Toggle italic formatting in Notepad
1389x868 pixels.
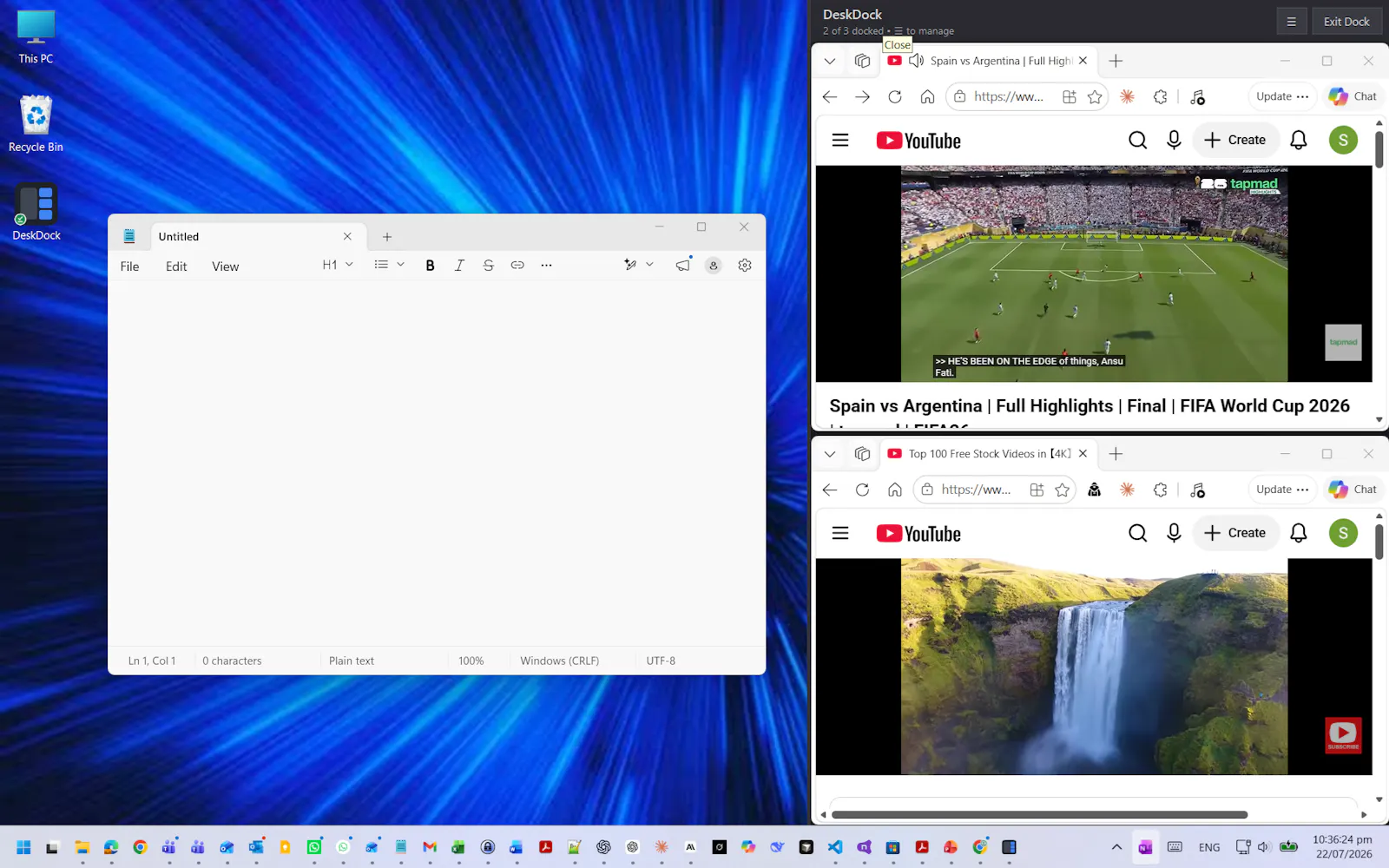click(x=459, y=266)
